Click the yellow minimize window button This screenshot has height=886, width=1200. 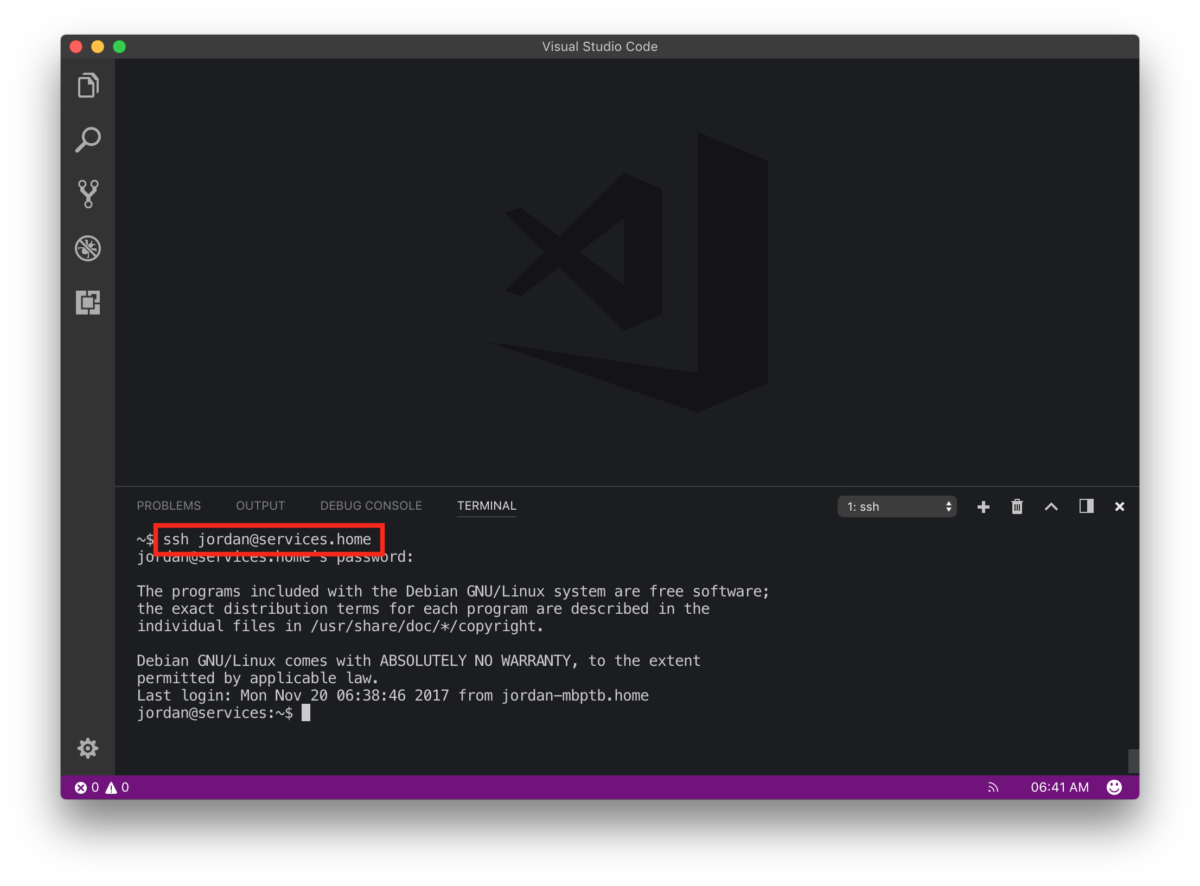98,47
